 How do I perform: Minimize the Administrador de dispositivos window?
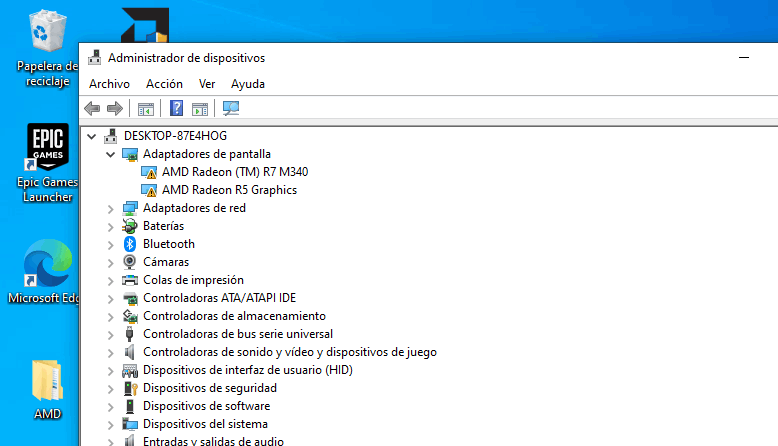744,58
